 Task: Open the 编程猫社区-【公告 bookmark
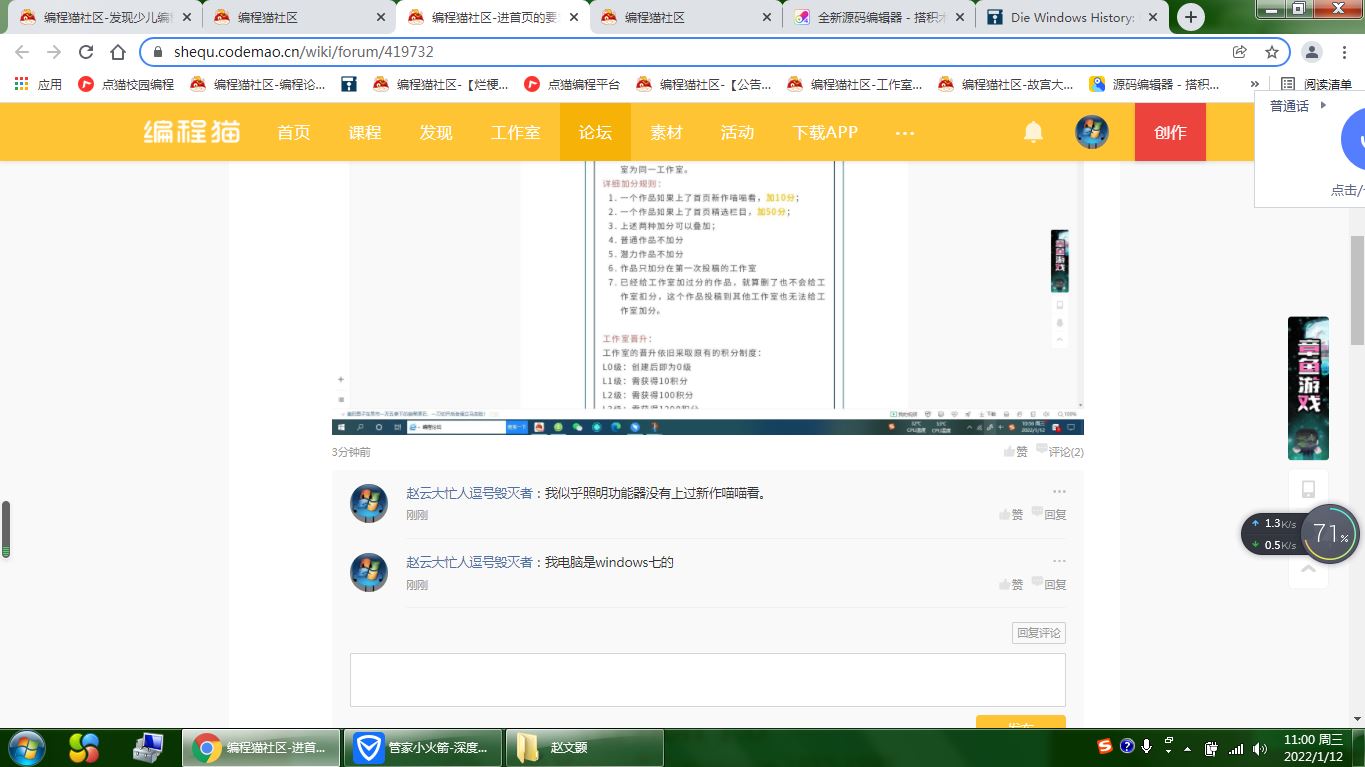(704, 85)
